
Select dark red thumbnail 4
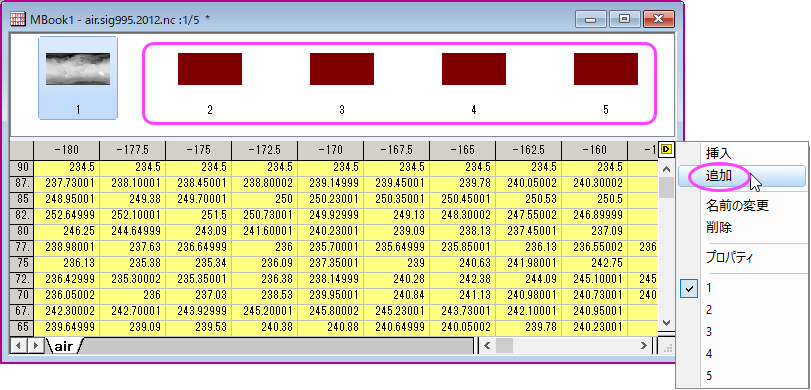click(x=474, y=69)
